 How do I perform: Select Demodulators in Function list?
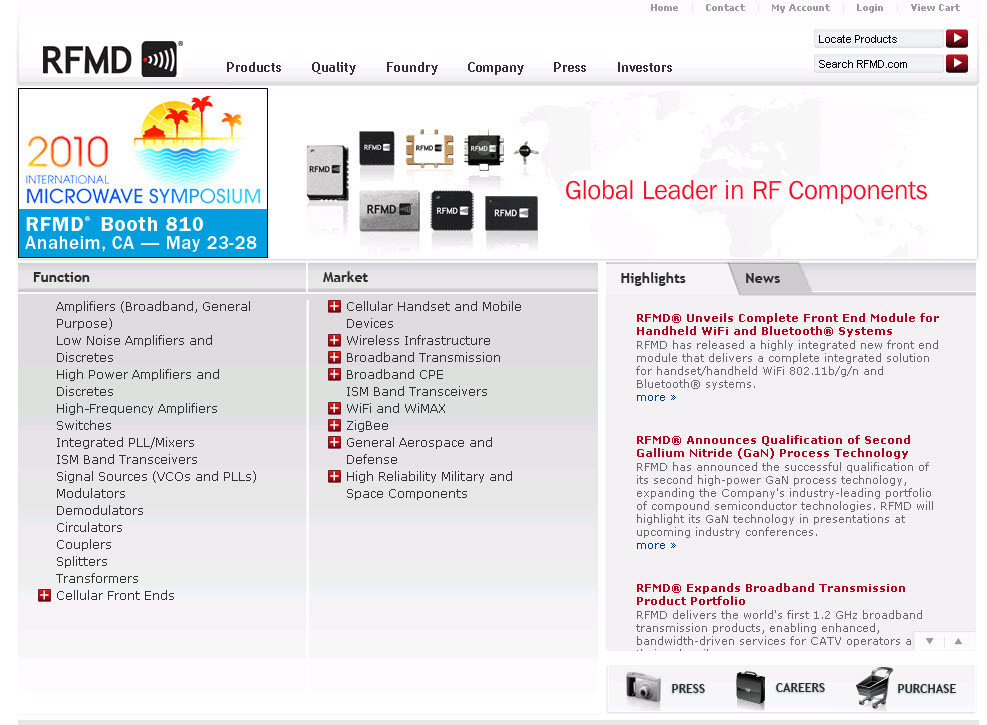tap(99, 510)
